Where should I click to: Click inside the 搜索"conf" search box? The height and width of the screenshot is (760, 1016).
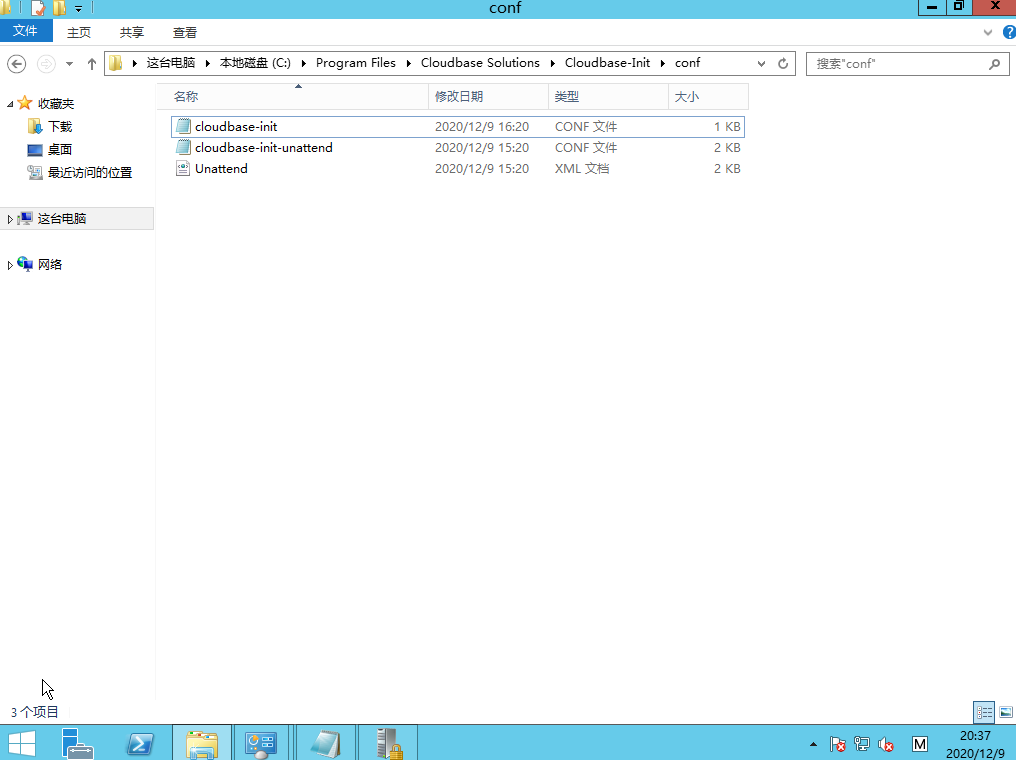pos(900,63)
